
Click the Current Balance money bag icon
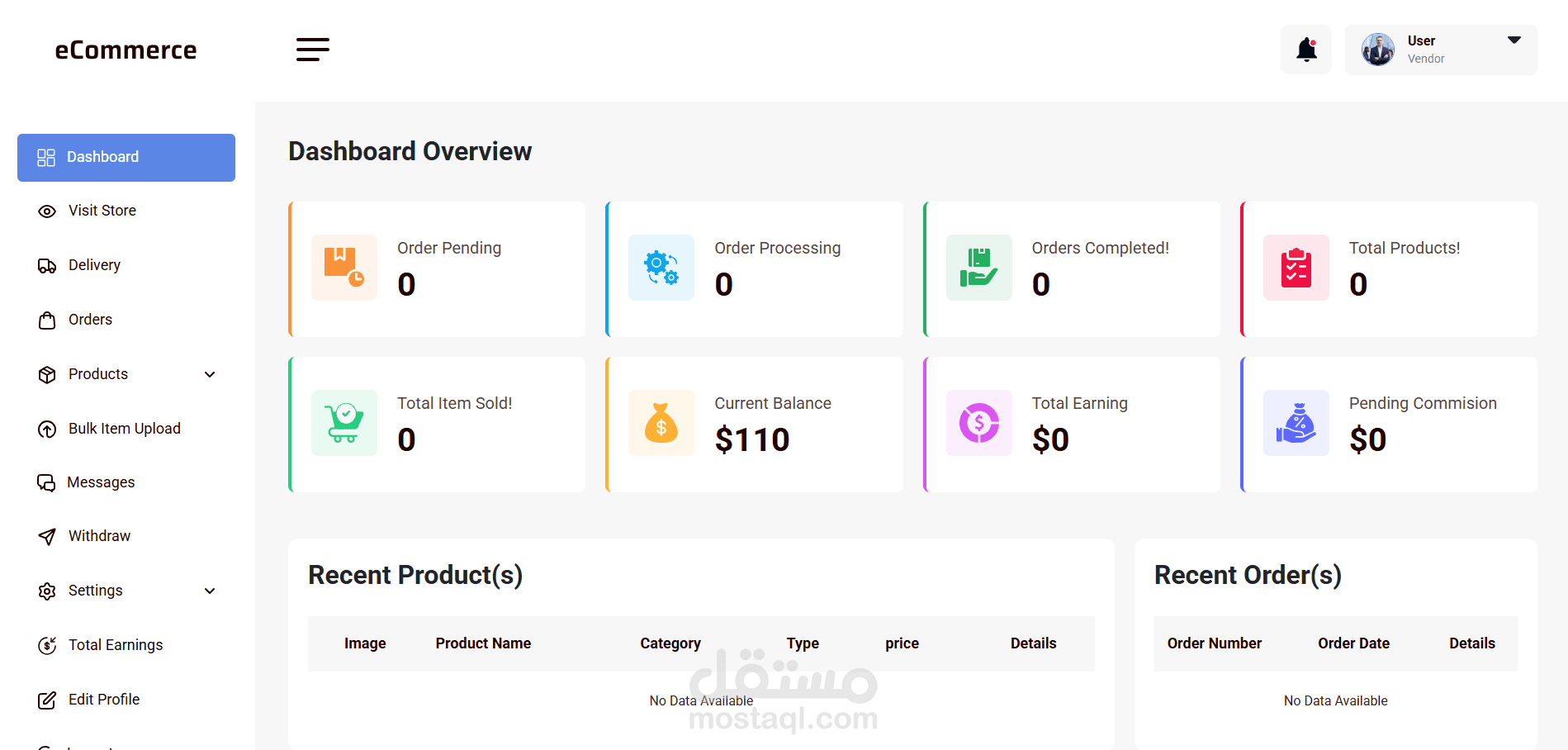(x=661, y=423)
